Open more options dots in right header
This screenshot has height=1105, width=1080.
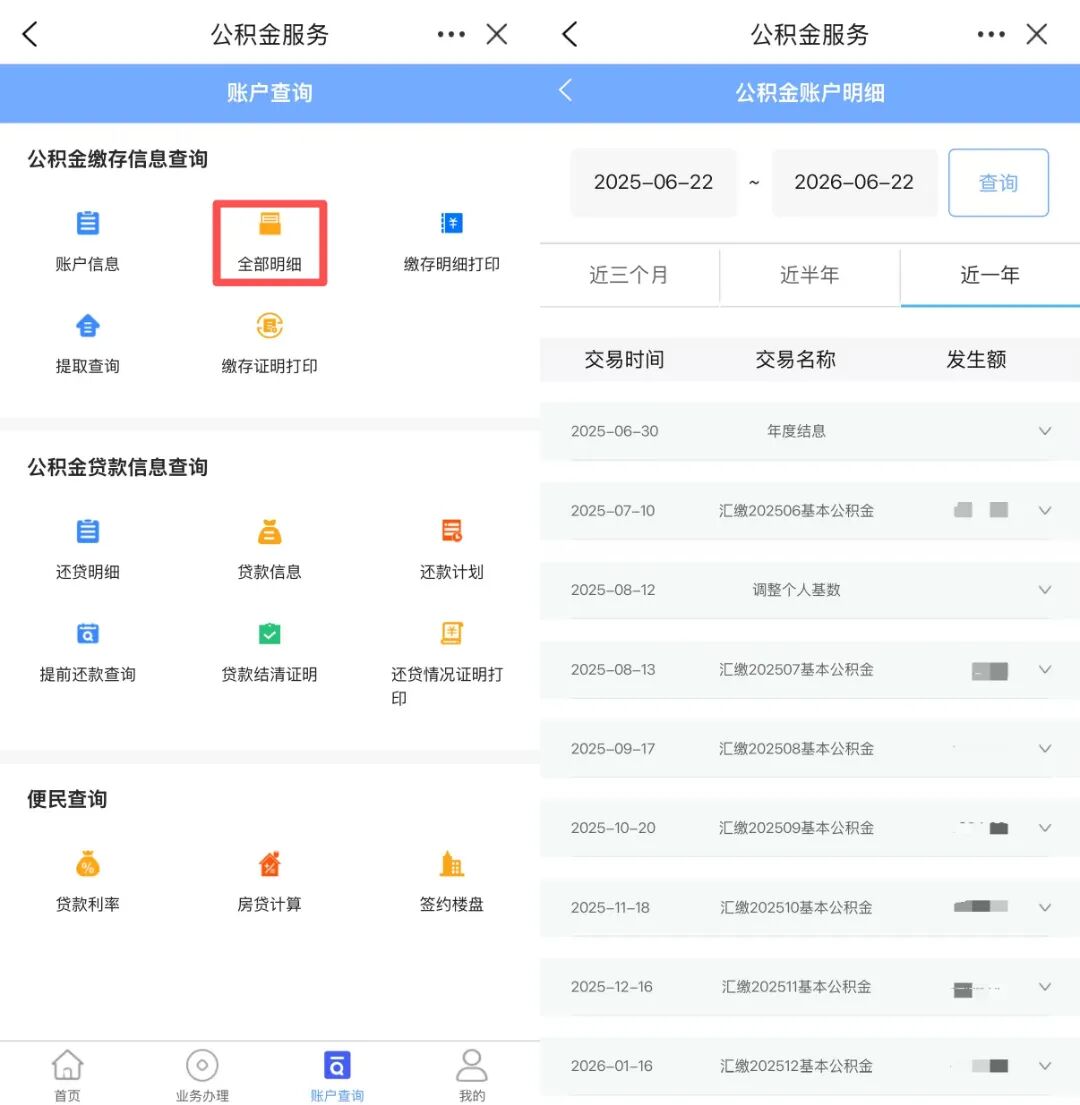point(991,34)
